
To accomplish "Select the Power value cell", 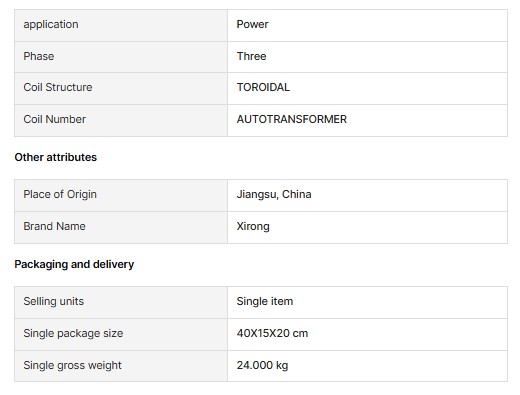I will tap(367, 25).
